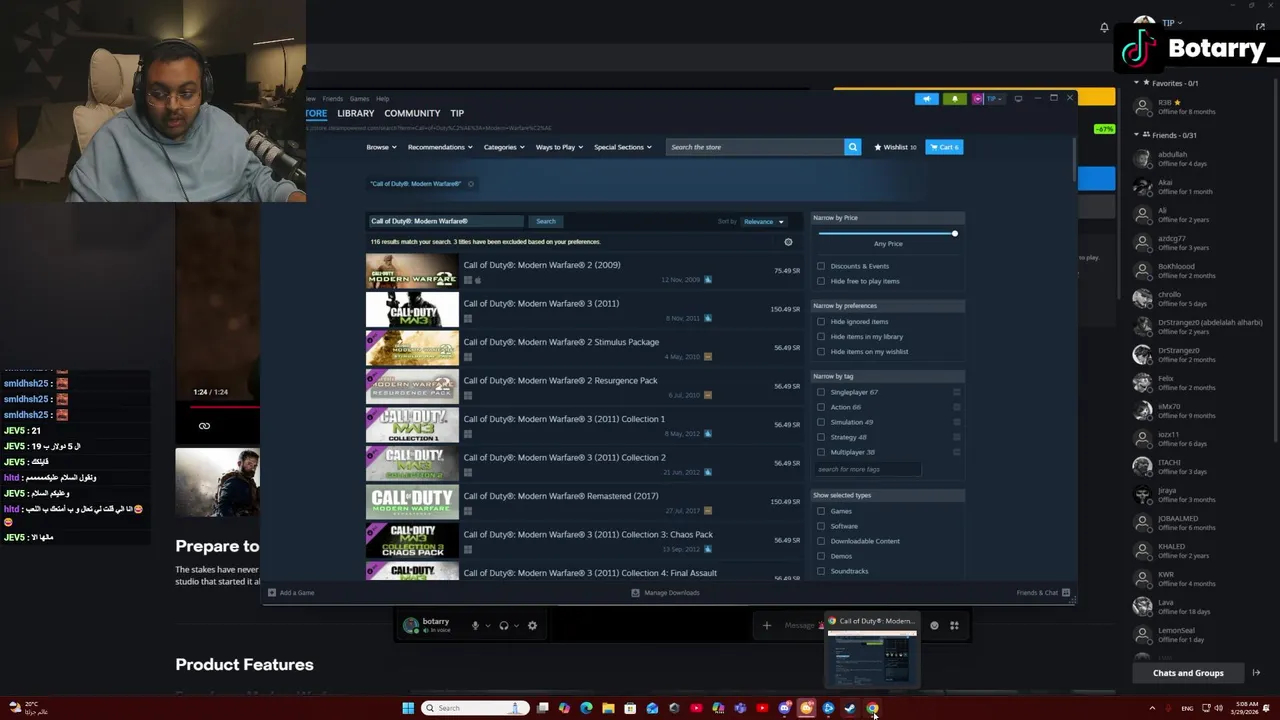Click the video progress bar at 1:24

224,407
